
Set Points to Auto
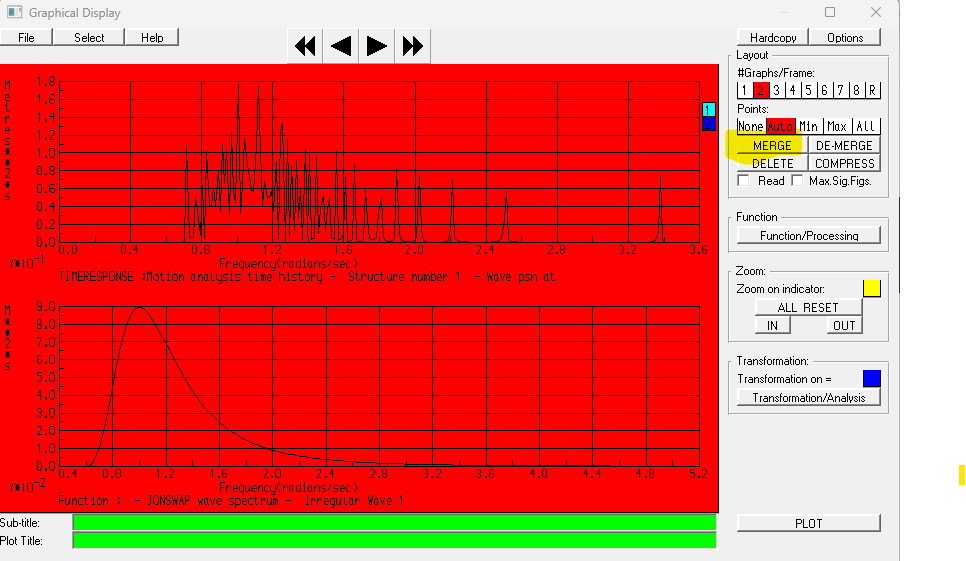pyautogui.click(x=780, y=126)
